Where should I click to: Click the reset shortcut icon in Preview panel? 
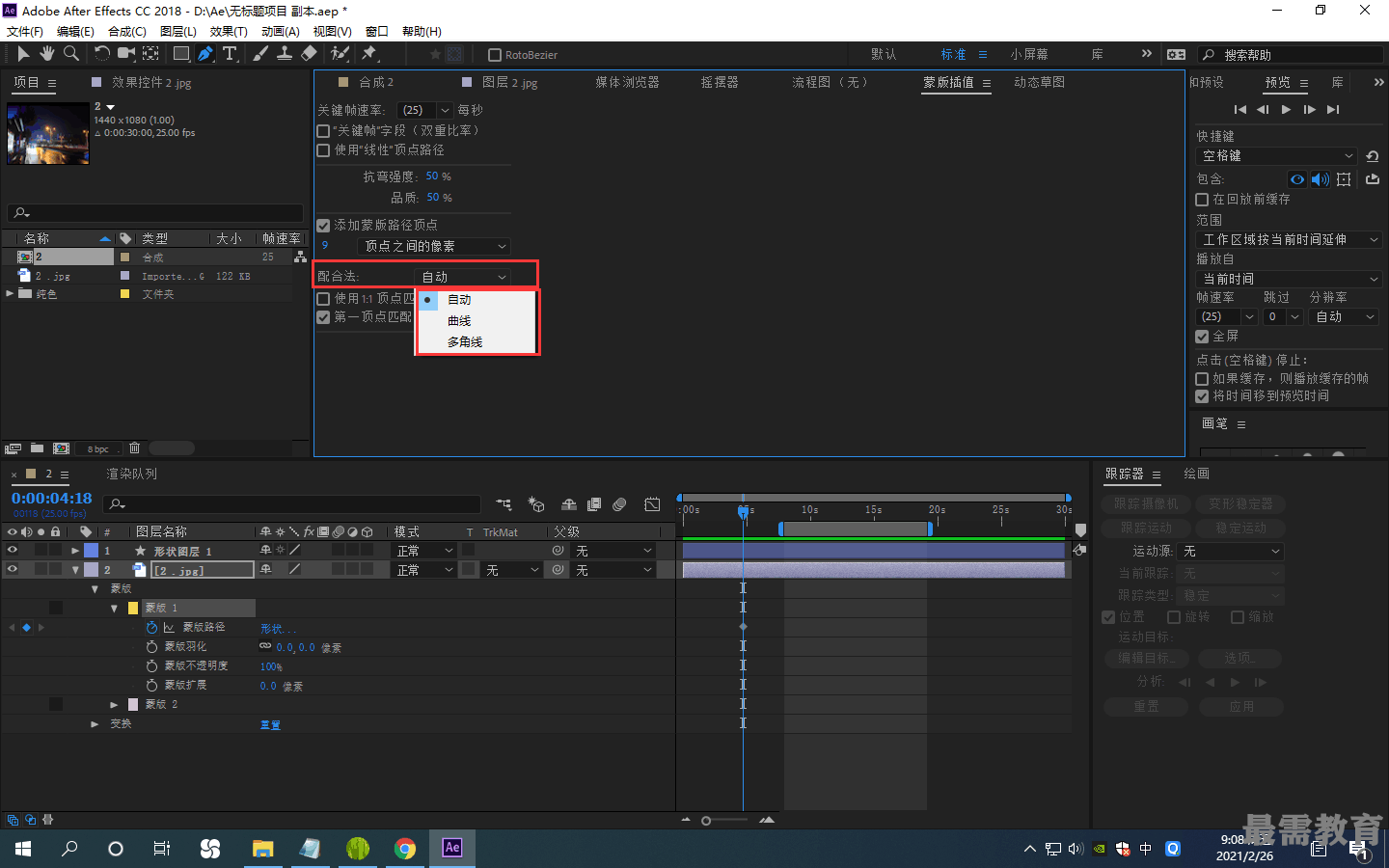click(x=1372, y=156)
